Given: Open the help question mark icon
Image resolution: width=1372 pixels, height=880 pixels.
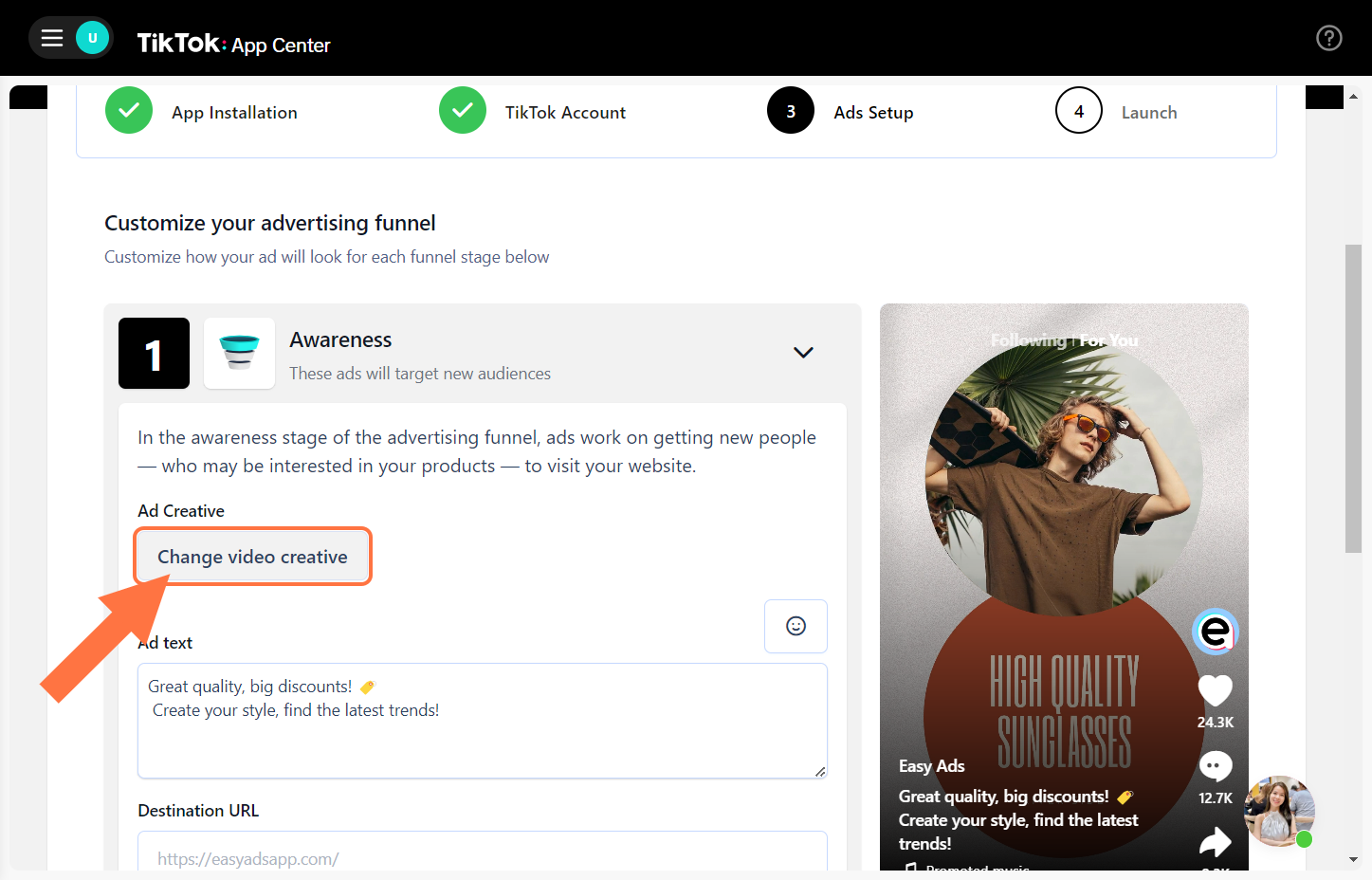Looking at the screenshot, I should [x=1328, y=38].
